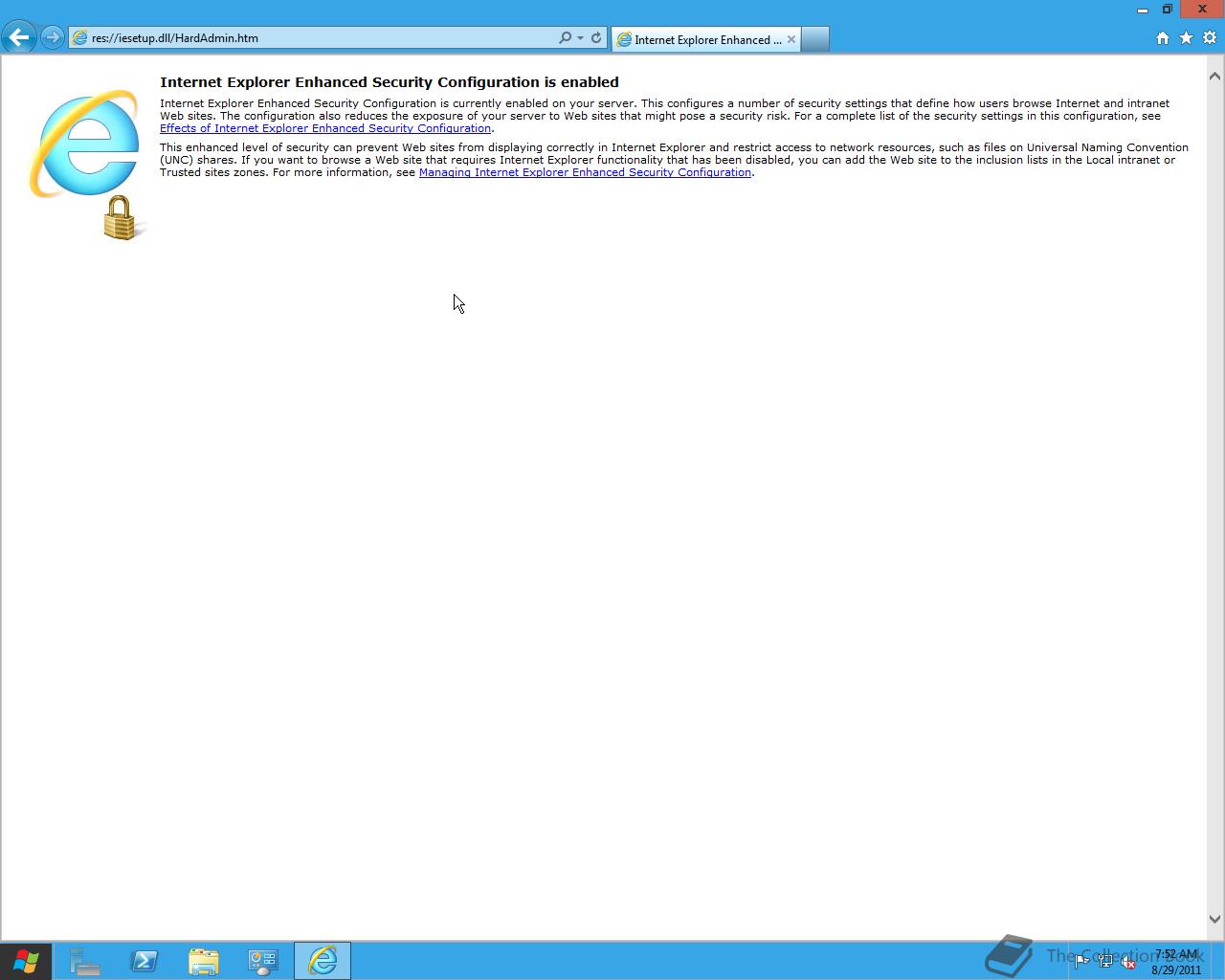Launch Windows PowerShell from the taskbar
This screenshot has height=980, width=1225.
coord(144,961)
